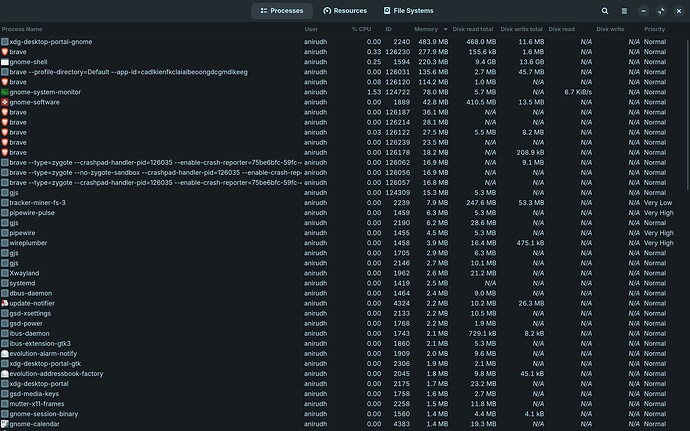Click Brave icon for process 126214
This screenshot has width=690, height=431.
[x=5, y=122]
